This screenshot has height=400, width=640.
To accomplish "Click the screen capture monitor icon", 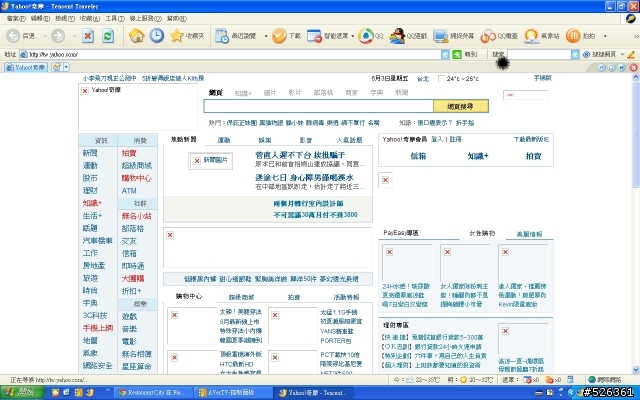I will tap(441, 36).
